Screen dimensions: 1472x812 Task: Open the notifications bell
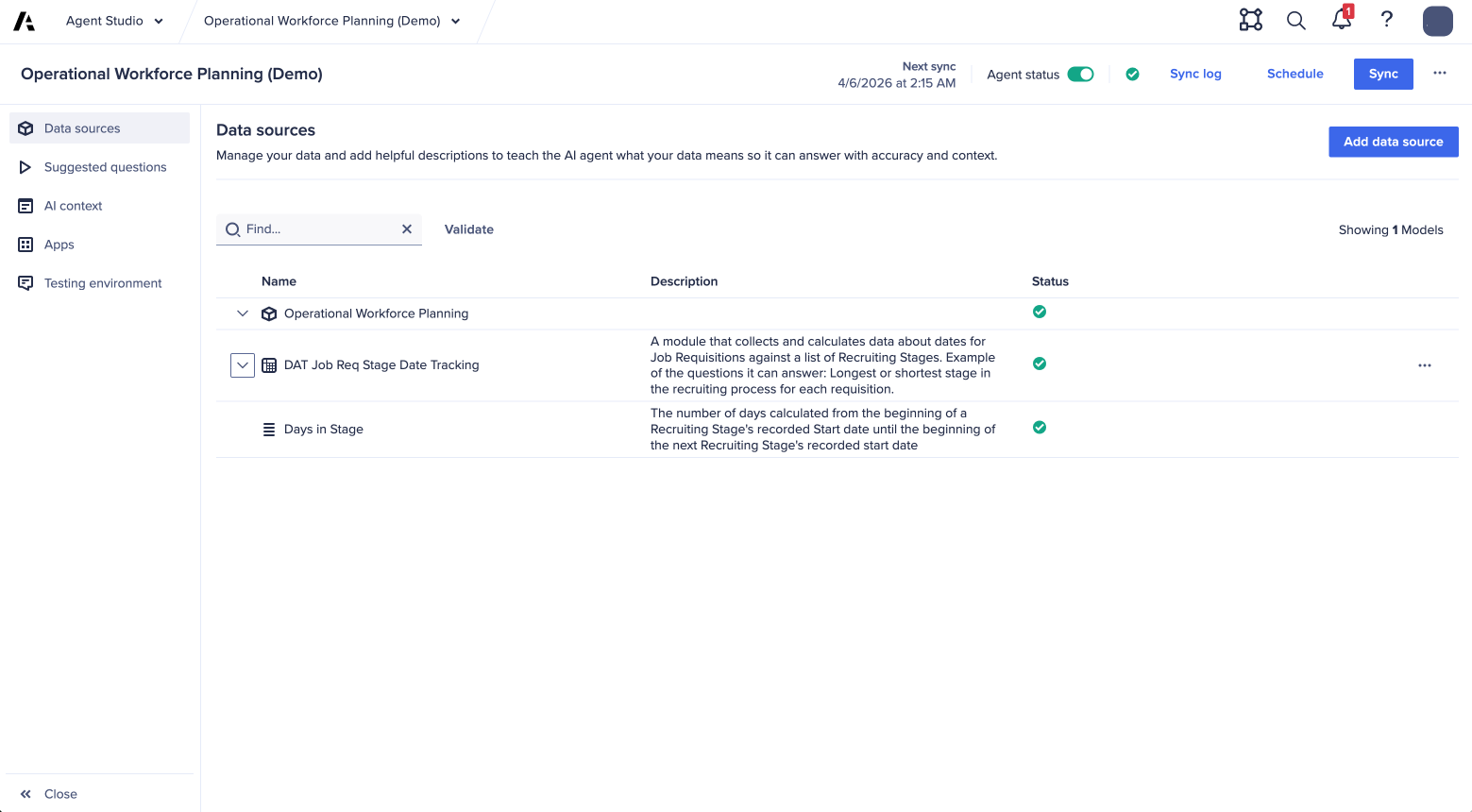click(1342, 20)
